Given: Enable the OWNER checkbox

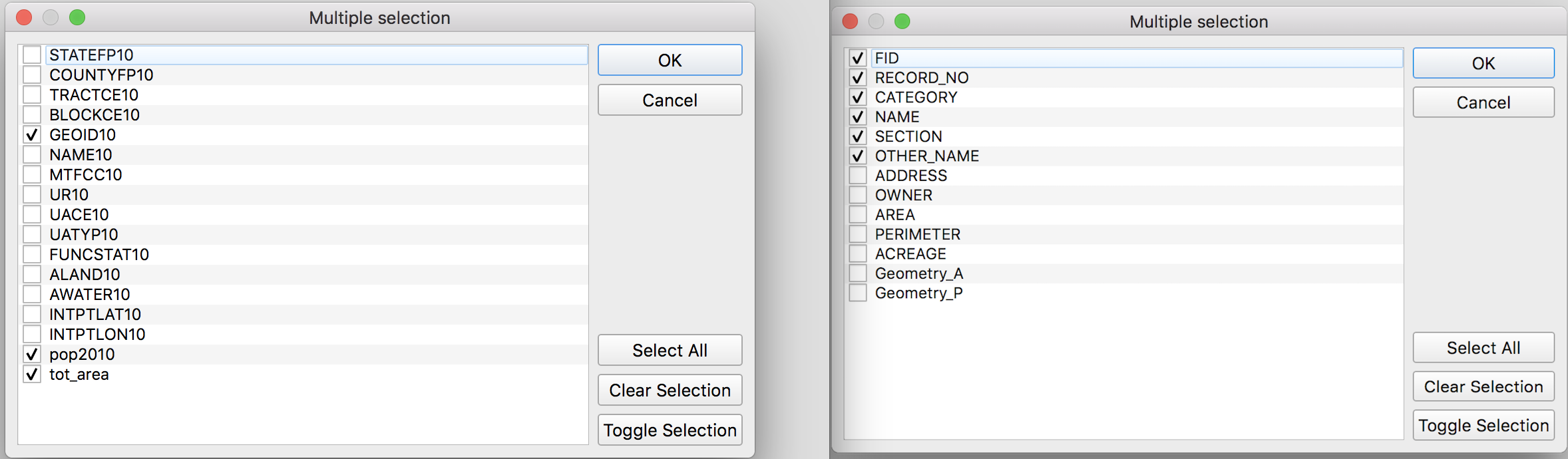Looking at the screenshot, I should click(858, 196).
